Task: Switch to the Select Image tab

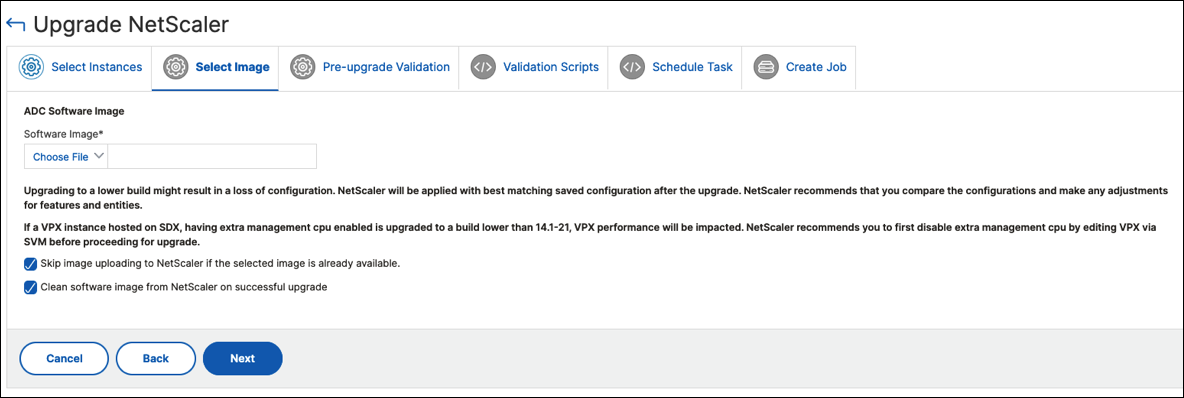Action: [215, 67]
